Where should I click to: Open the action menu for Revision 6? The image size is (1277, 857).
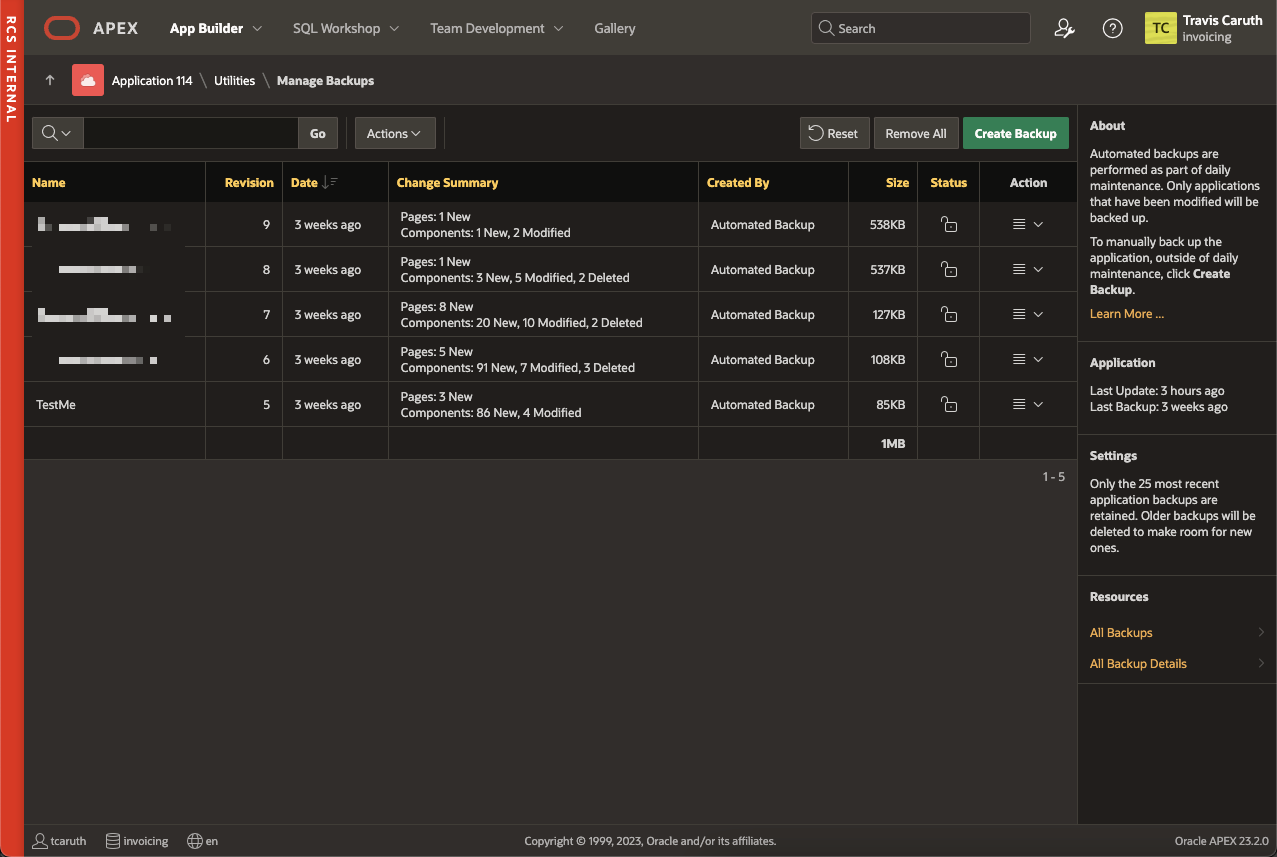[1028, 360]
